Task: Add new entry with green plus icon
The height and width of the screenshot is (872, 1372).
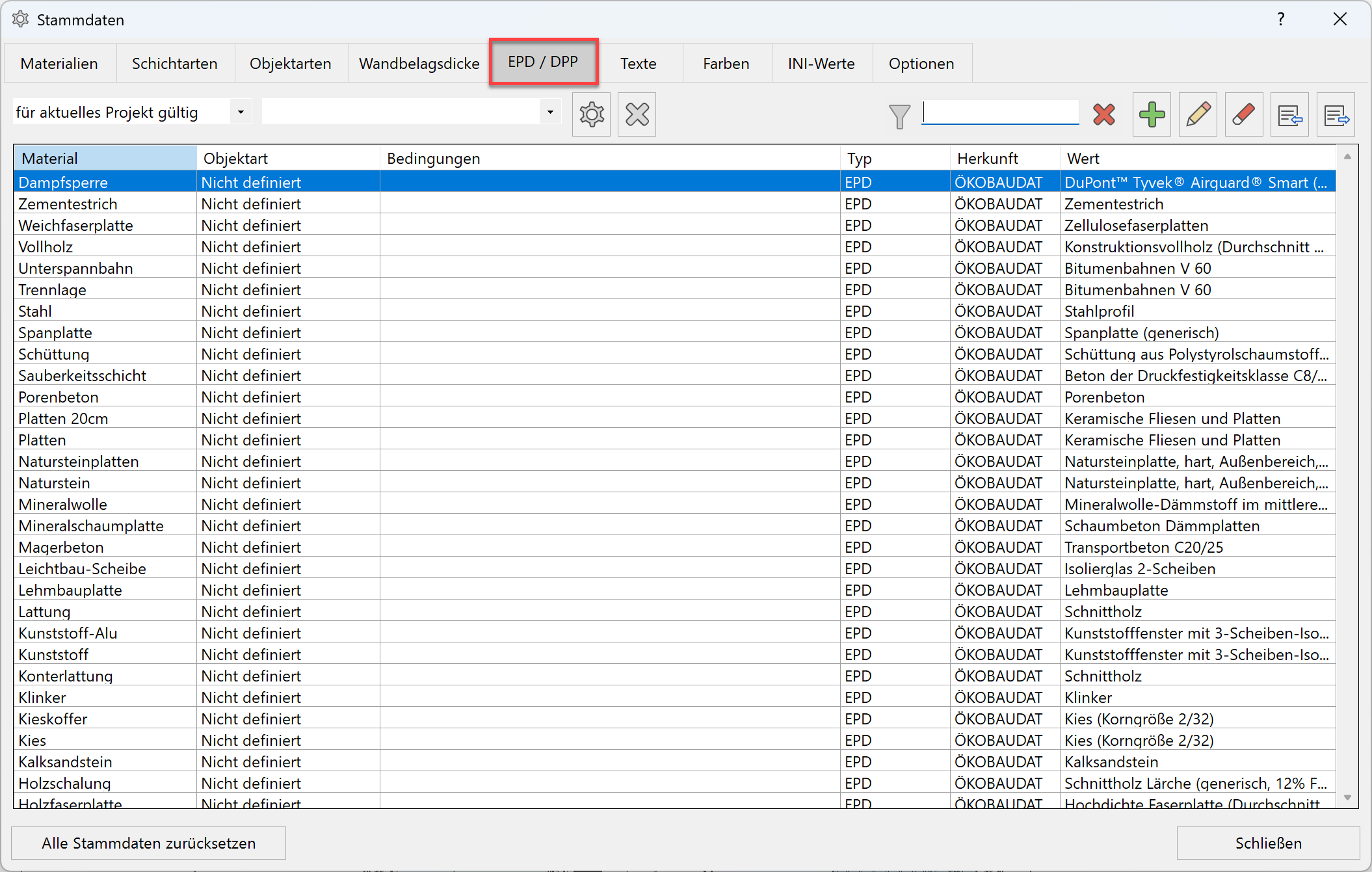Action: 1152,114
